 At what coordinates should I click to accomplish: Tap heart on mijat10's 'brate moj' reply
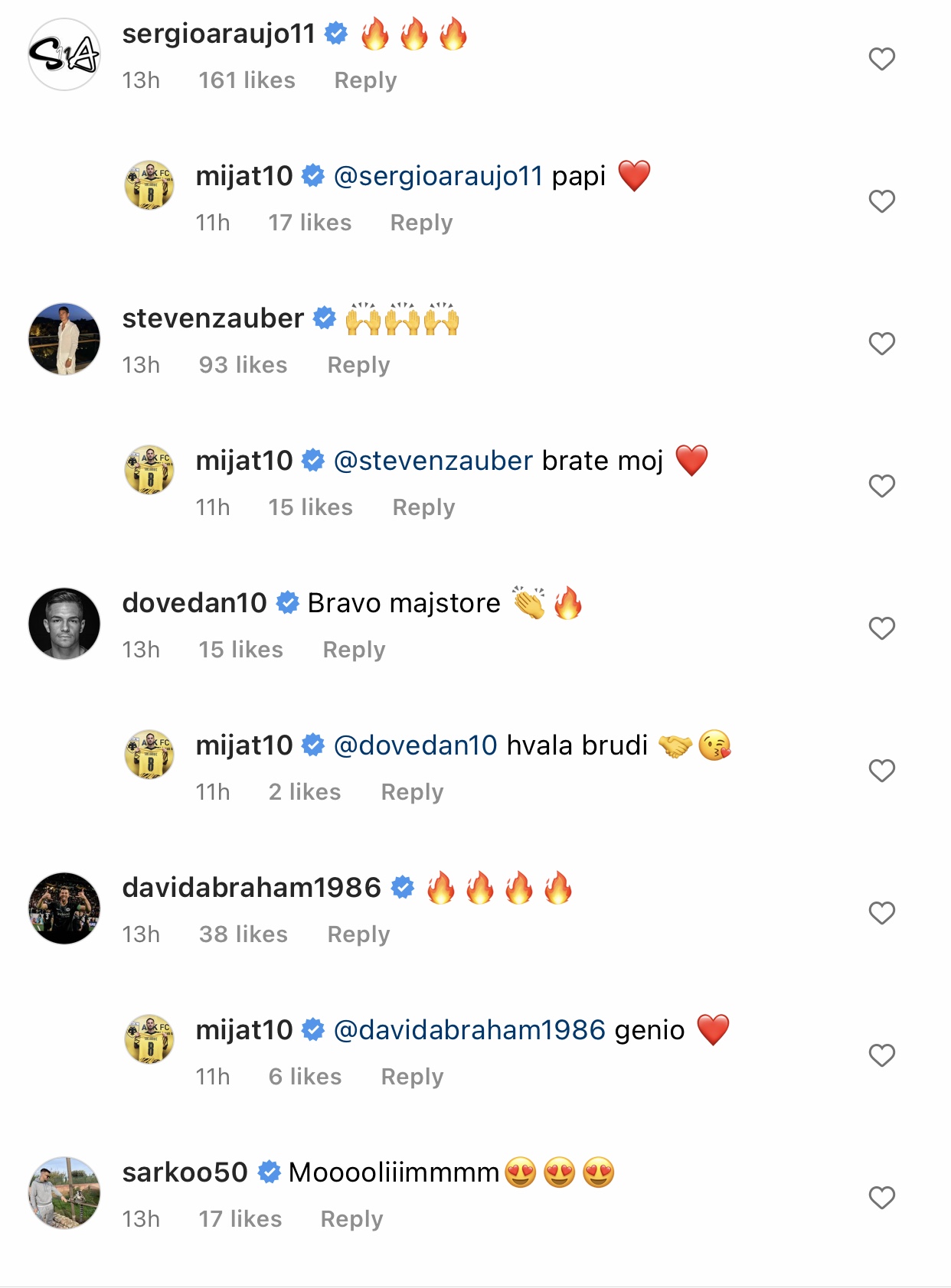tap(881, 486)
